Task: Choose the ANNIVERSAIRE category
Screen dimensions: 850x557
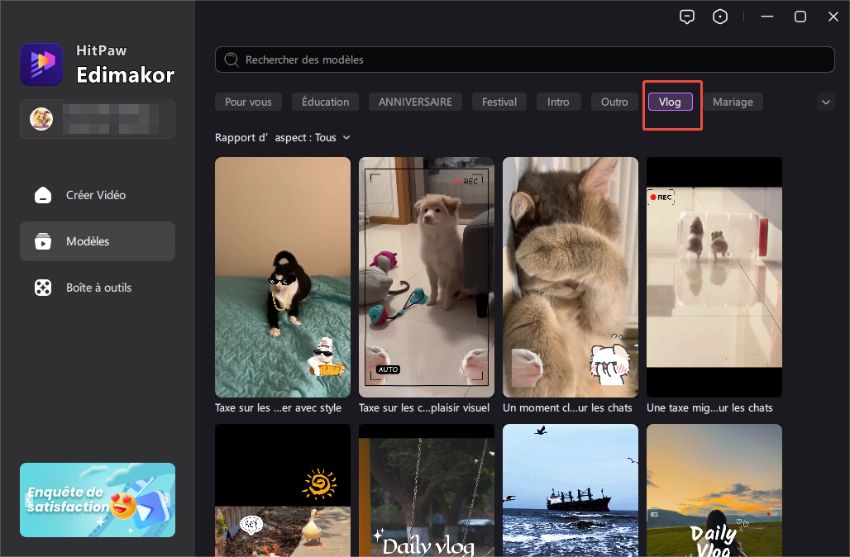Action: pos(415,102)
